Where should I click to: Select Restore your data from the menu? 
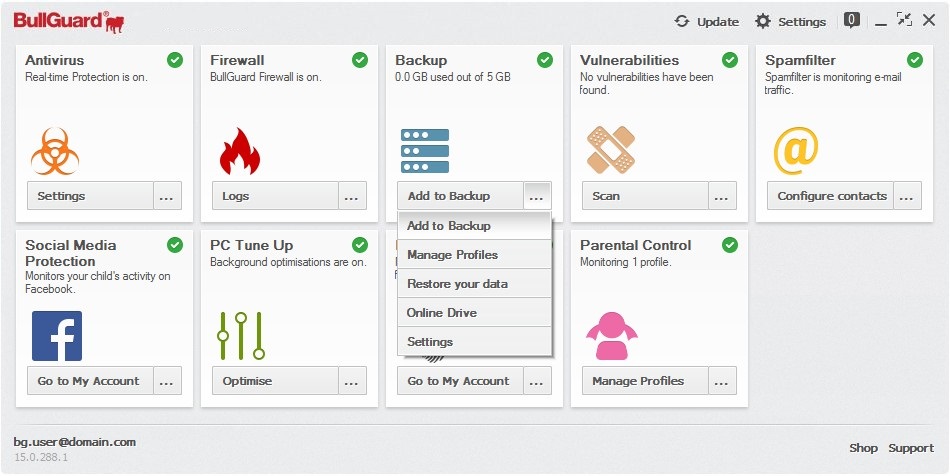(x=457, y=284)
